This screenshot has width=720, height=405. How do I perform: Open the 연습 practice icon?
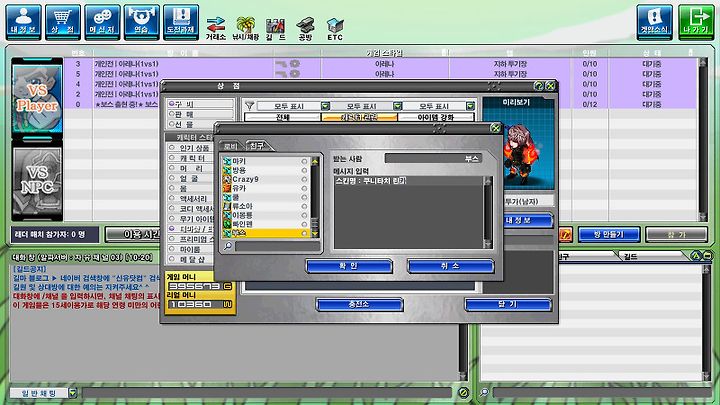pos(141,22)
